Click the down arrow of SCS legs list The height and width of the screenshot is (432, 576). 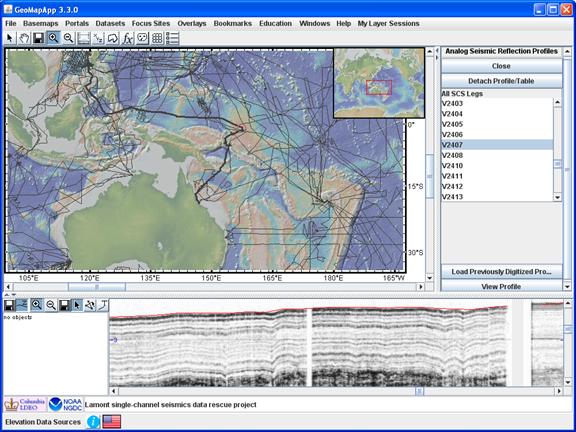point(557,197)
